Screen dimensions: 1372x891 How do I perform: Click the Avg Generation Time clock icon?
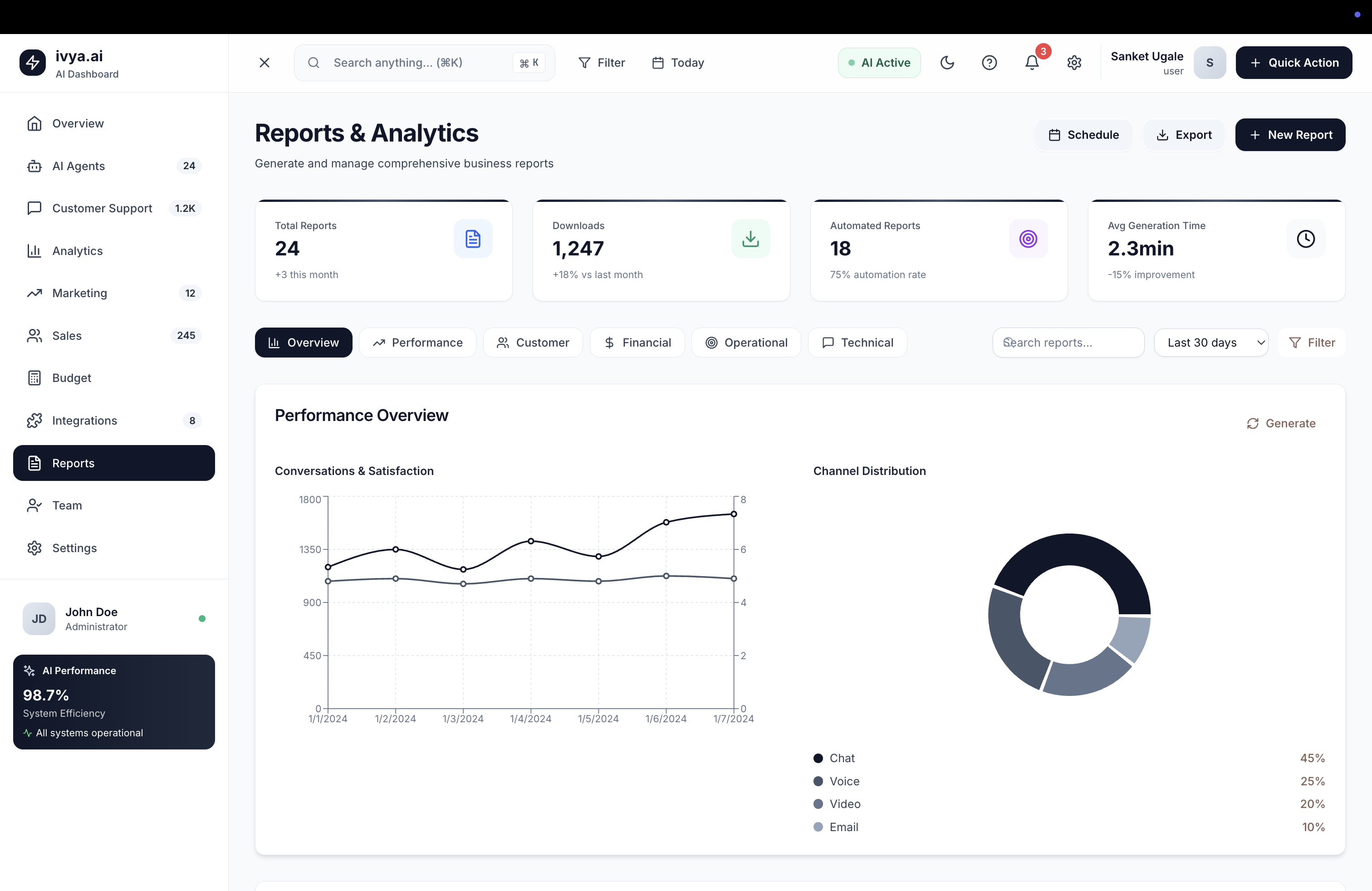(1305, 239)
